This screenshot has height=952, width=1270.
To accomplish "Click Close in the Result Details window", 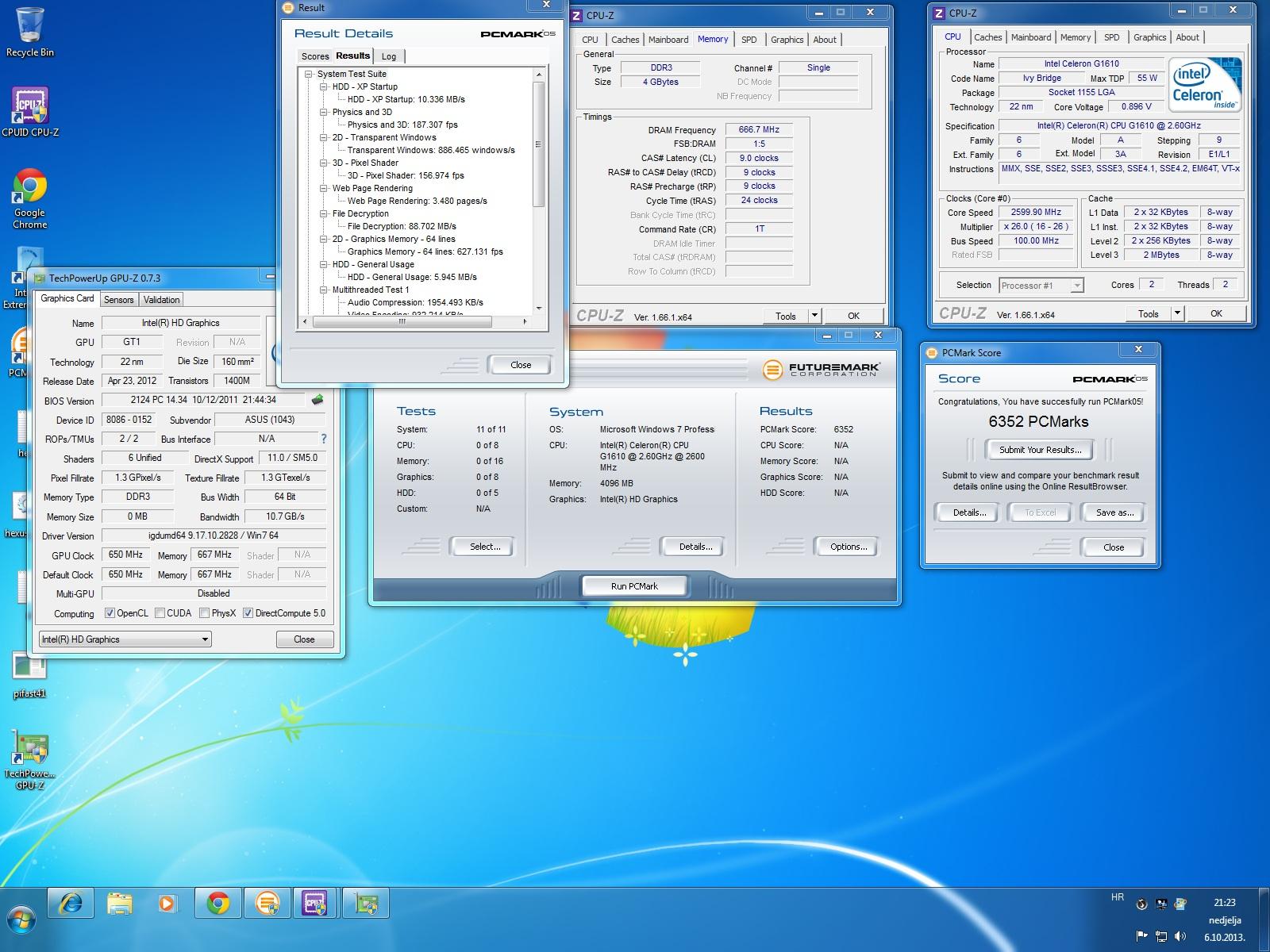I will (x=521, y=365).
